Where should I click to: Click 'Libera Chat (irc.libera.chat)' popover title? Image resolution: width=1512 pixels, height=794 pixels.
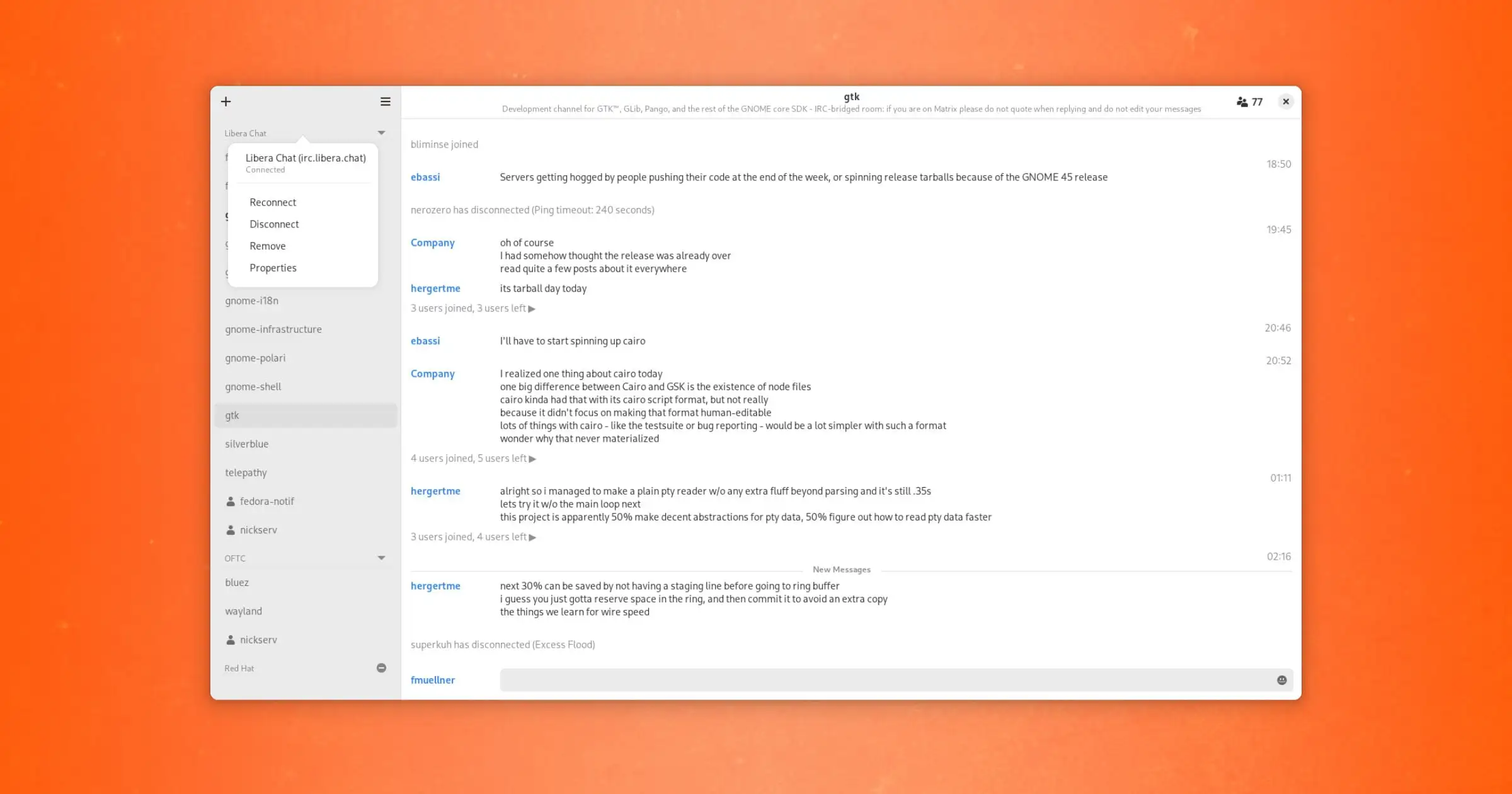[306, 158]
